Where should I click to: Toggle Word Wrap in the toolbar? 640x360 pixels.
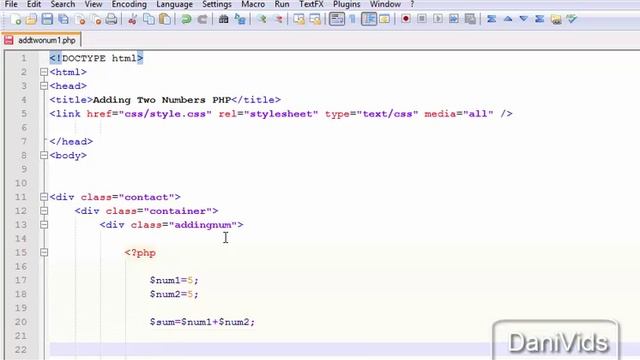click(337, 19)
